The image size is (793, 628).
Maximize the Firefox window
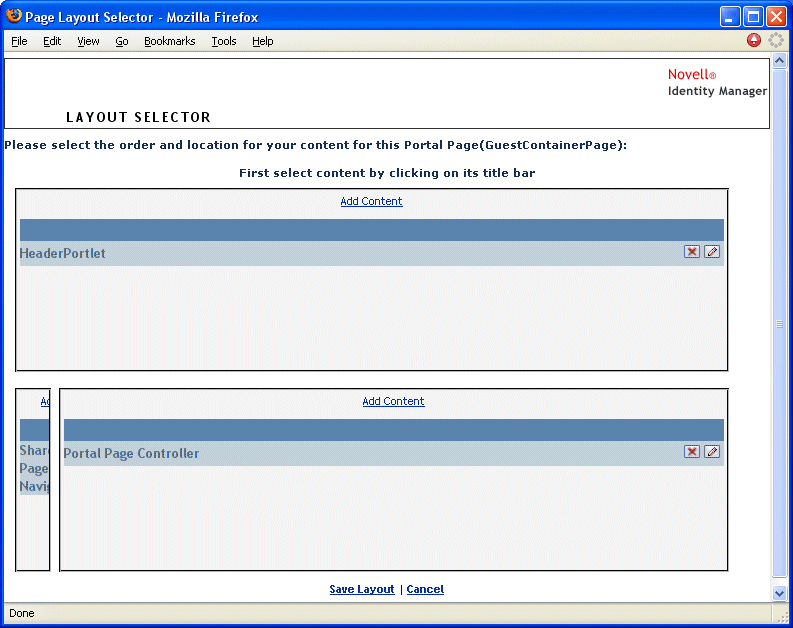click(x=753, y=17)
